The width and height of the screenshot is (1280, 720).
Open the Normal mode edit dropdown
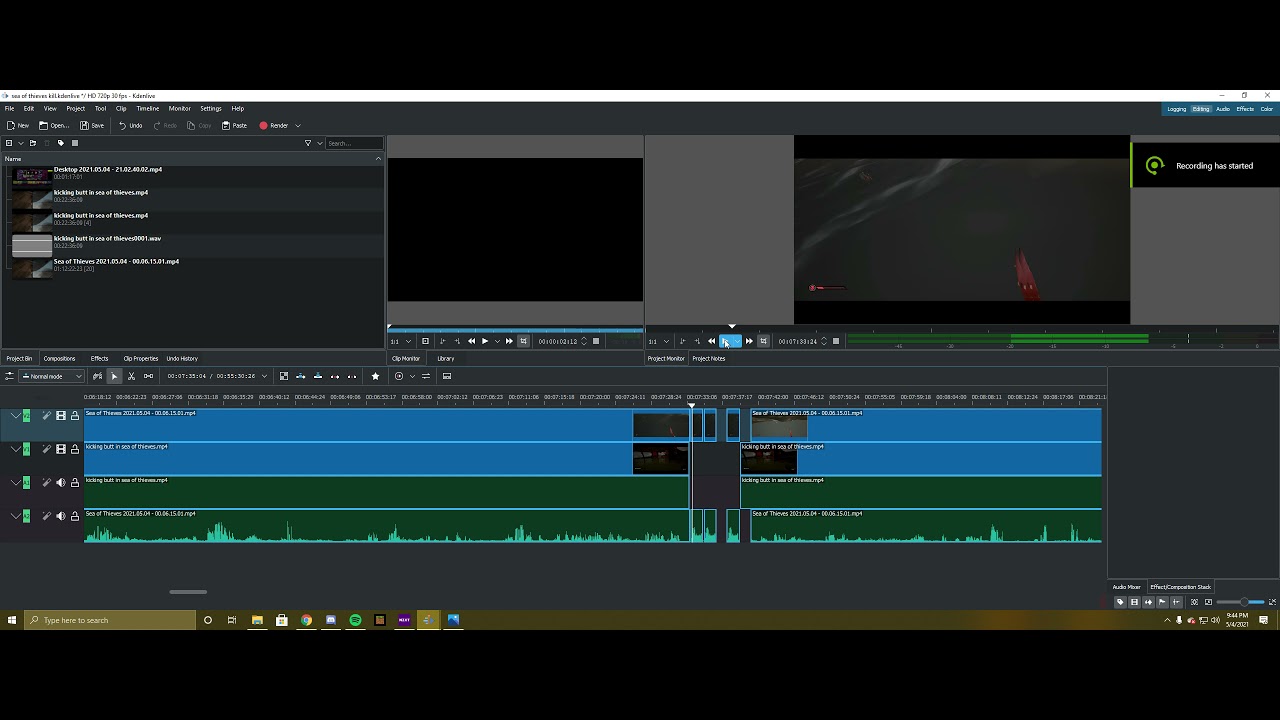(x=51, y=376)
